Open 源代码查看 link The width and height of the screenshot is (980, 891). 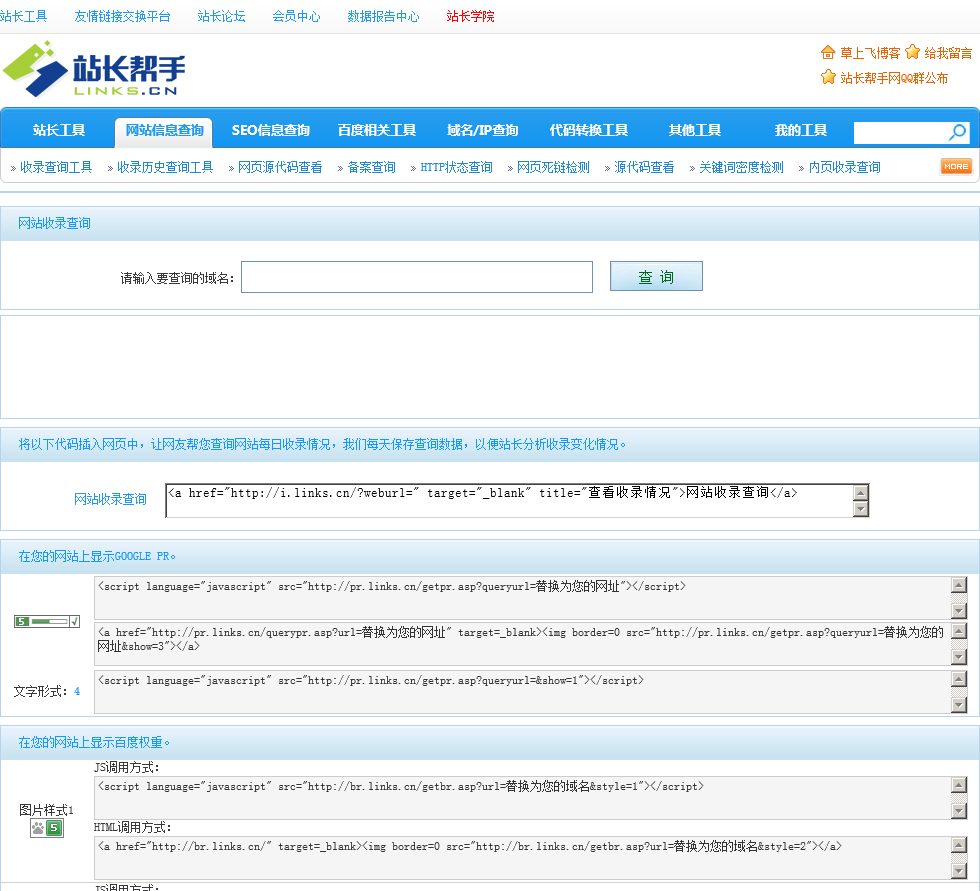coord(644,167)
